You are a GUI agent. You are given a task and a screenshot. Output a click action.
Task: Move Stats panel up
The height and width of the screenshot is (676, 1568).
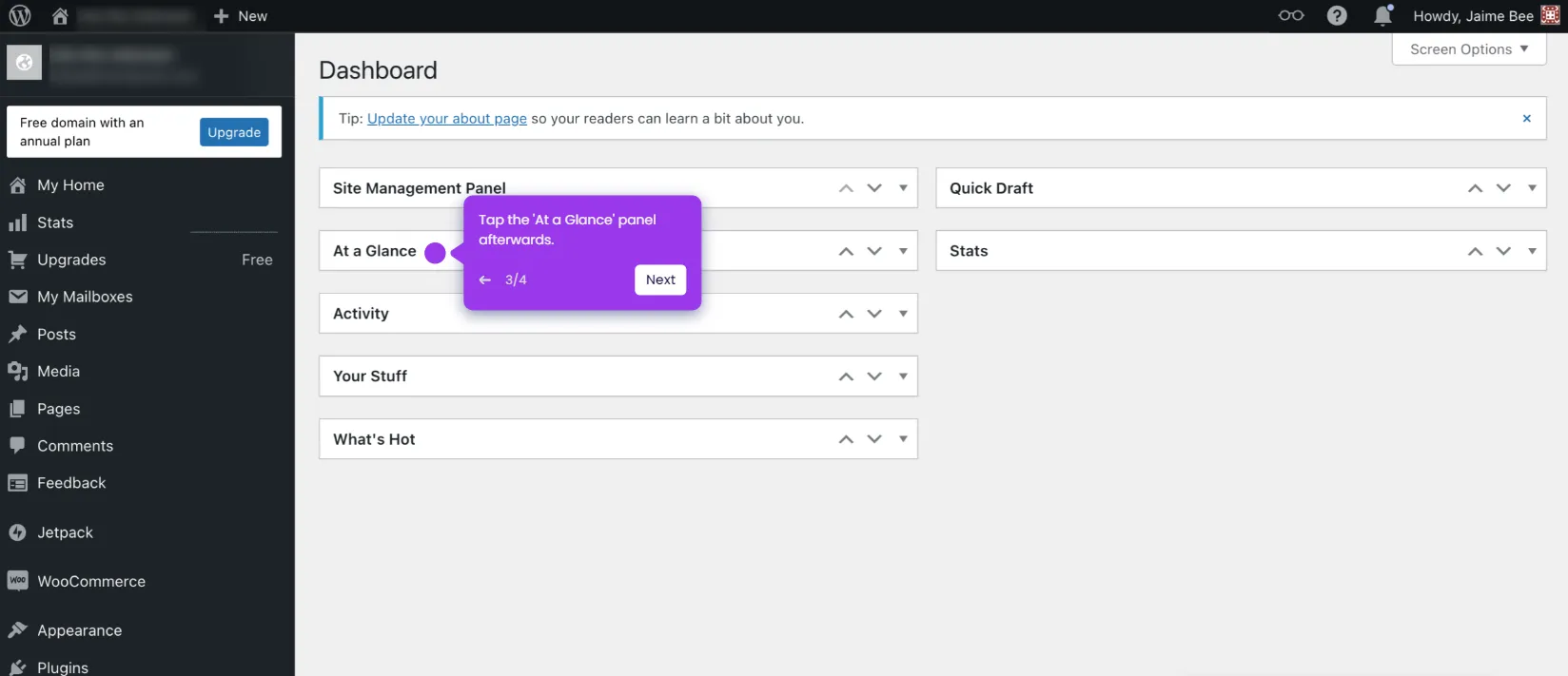click(1475, 251)
